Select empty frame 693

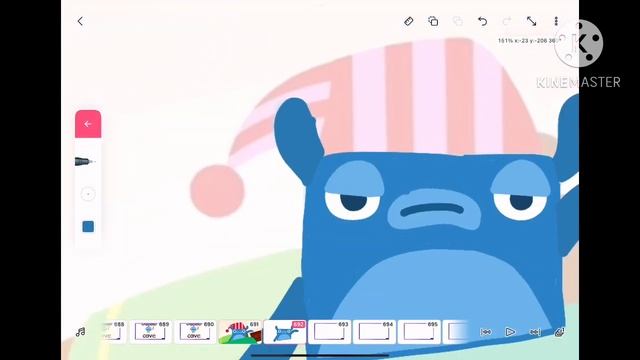(x=329, y=331)
